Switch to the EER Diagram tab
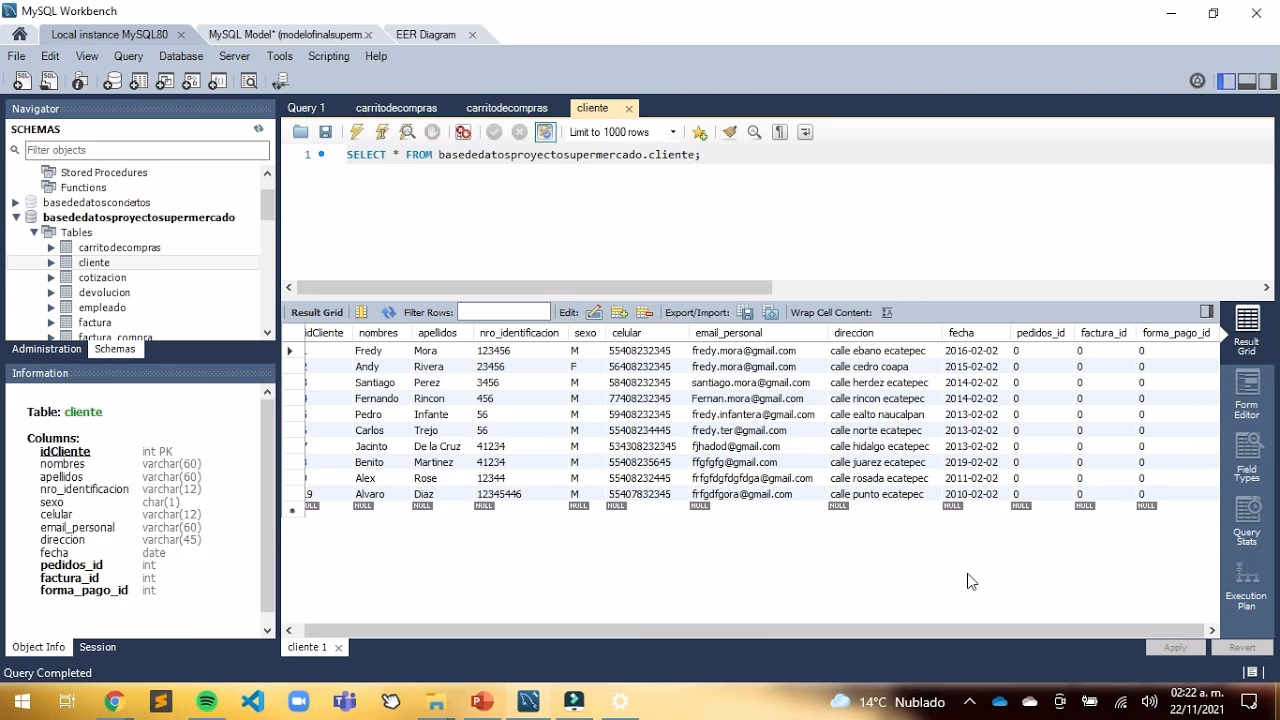 [426, 34]
